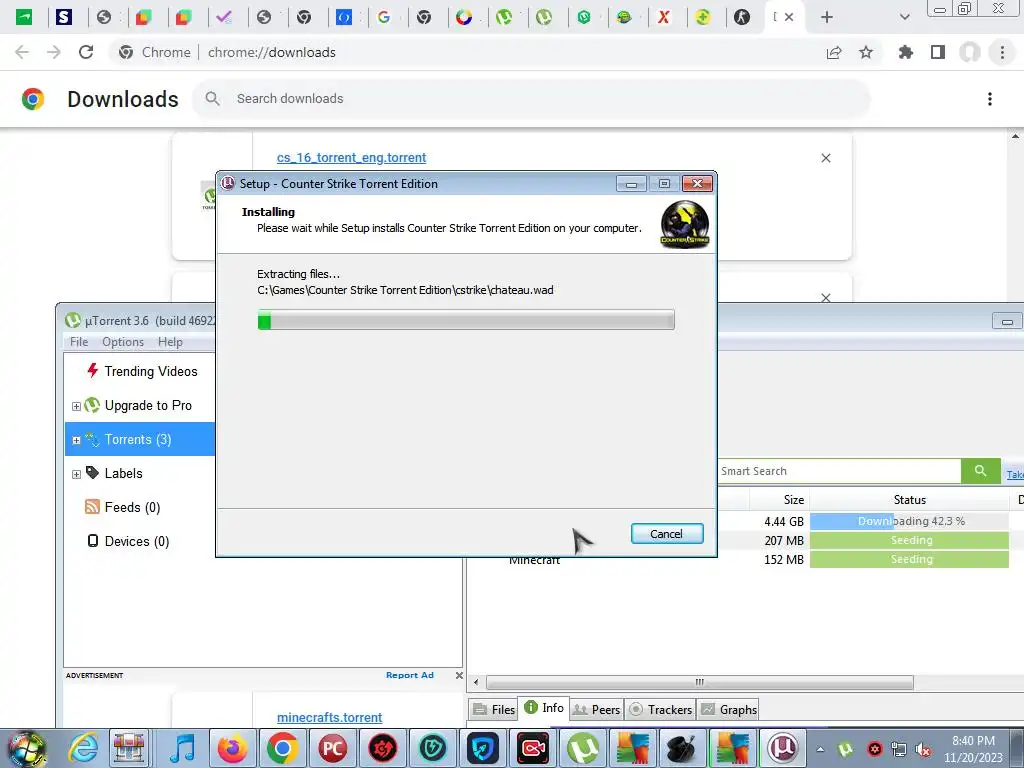The image size is (1024, 768).
Task: Select Trending Videos in uTorrent sidebar
Action: point(150,371)
